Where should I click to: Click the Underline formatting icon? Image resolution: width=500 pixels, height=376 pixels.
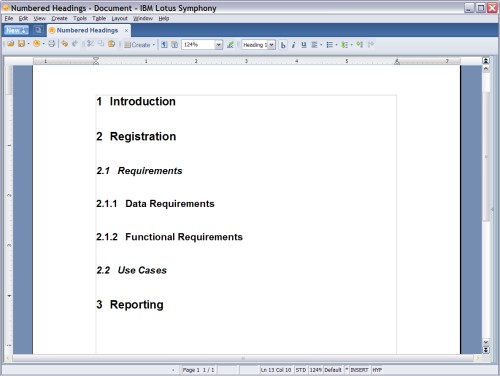coord(304,45)
